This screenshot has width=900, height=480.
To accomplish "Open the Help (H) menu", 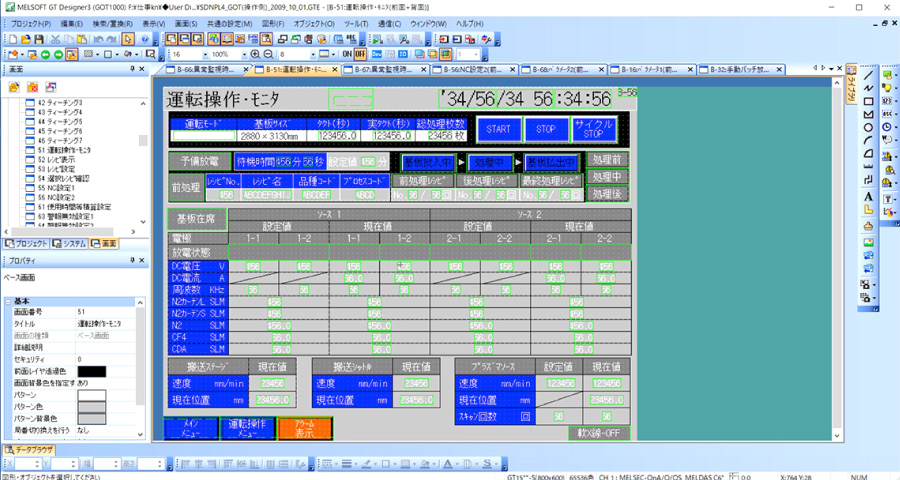I will click(470, 24).
